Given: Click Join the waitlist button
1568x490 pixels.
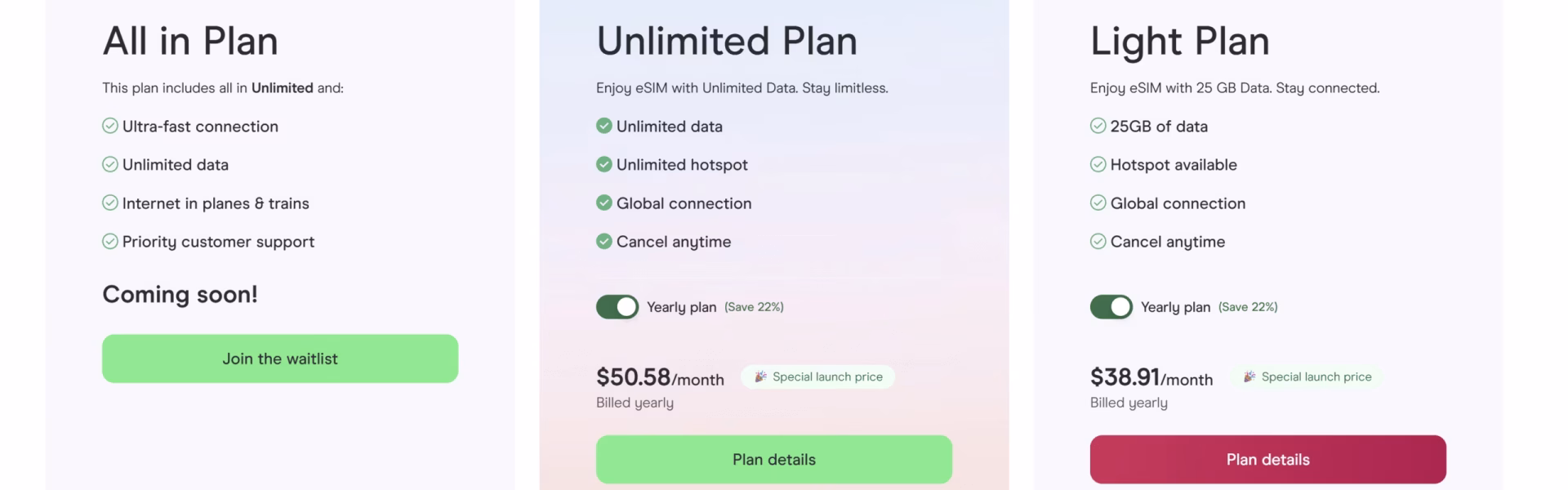Looking at the screenshot, I should tap(280, 359).
